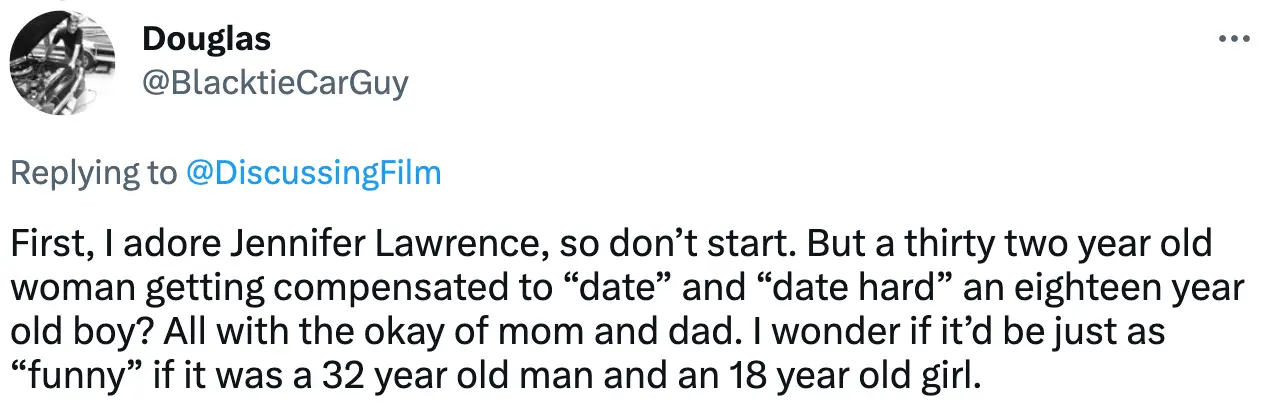This screenshot has height=416, width=1269.
Task: Open the Douglas display name profile
Action: point(206,40)
